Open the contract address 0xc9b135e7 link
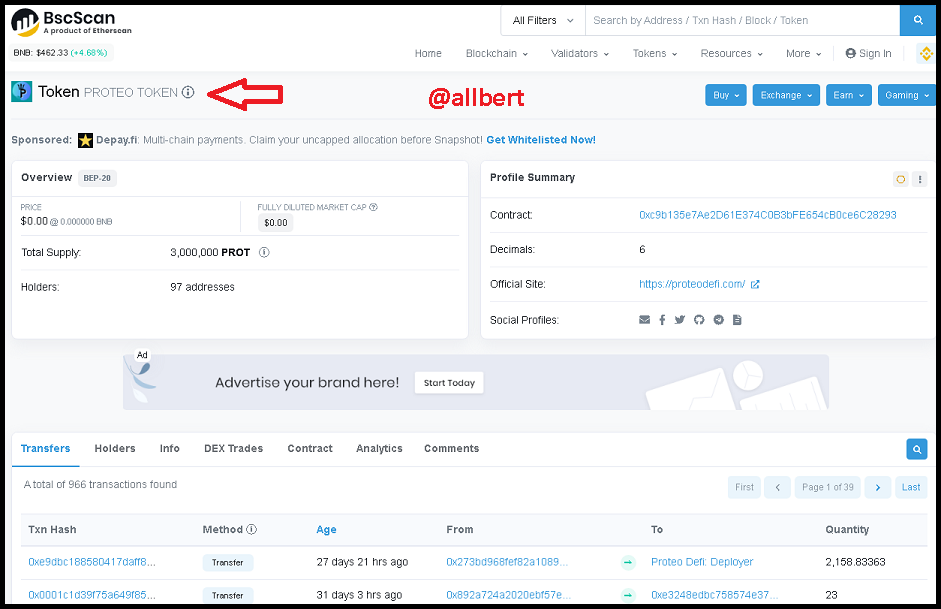The image size is (941, 609). (x=768, y=215)
